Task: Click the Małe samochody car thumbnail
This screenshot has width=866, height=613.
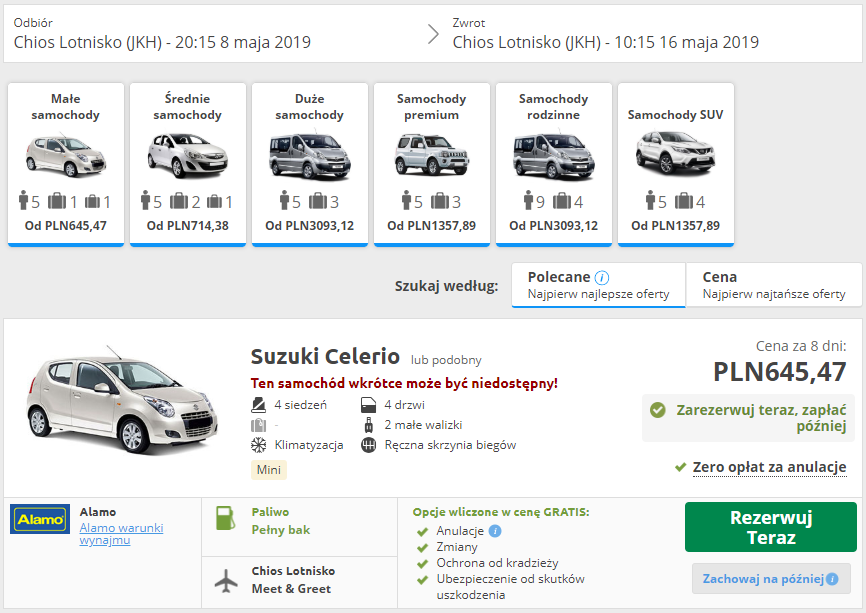Action: (66, 156)
